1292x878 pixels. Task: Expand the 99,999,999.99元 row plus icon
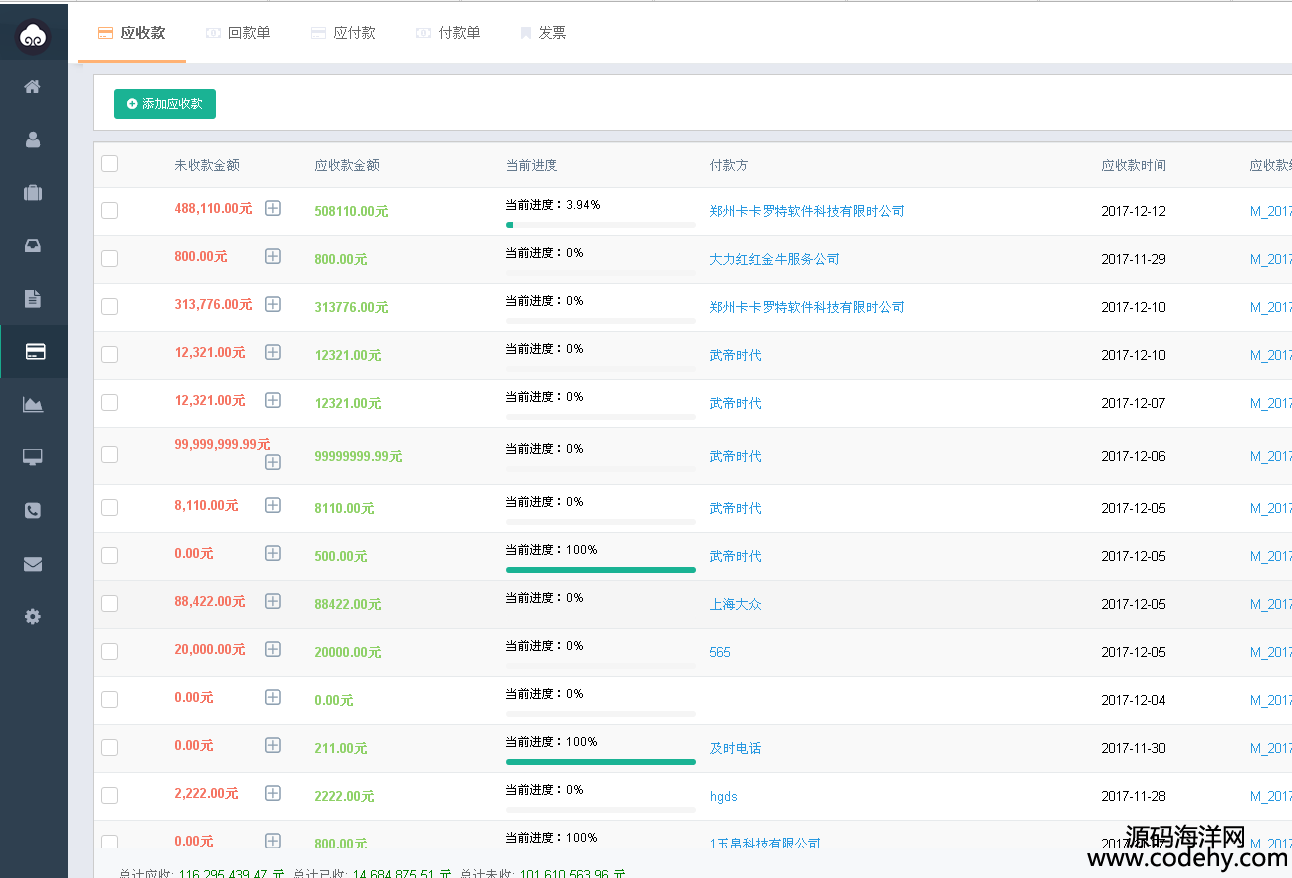tap(273, 462)
